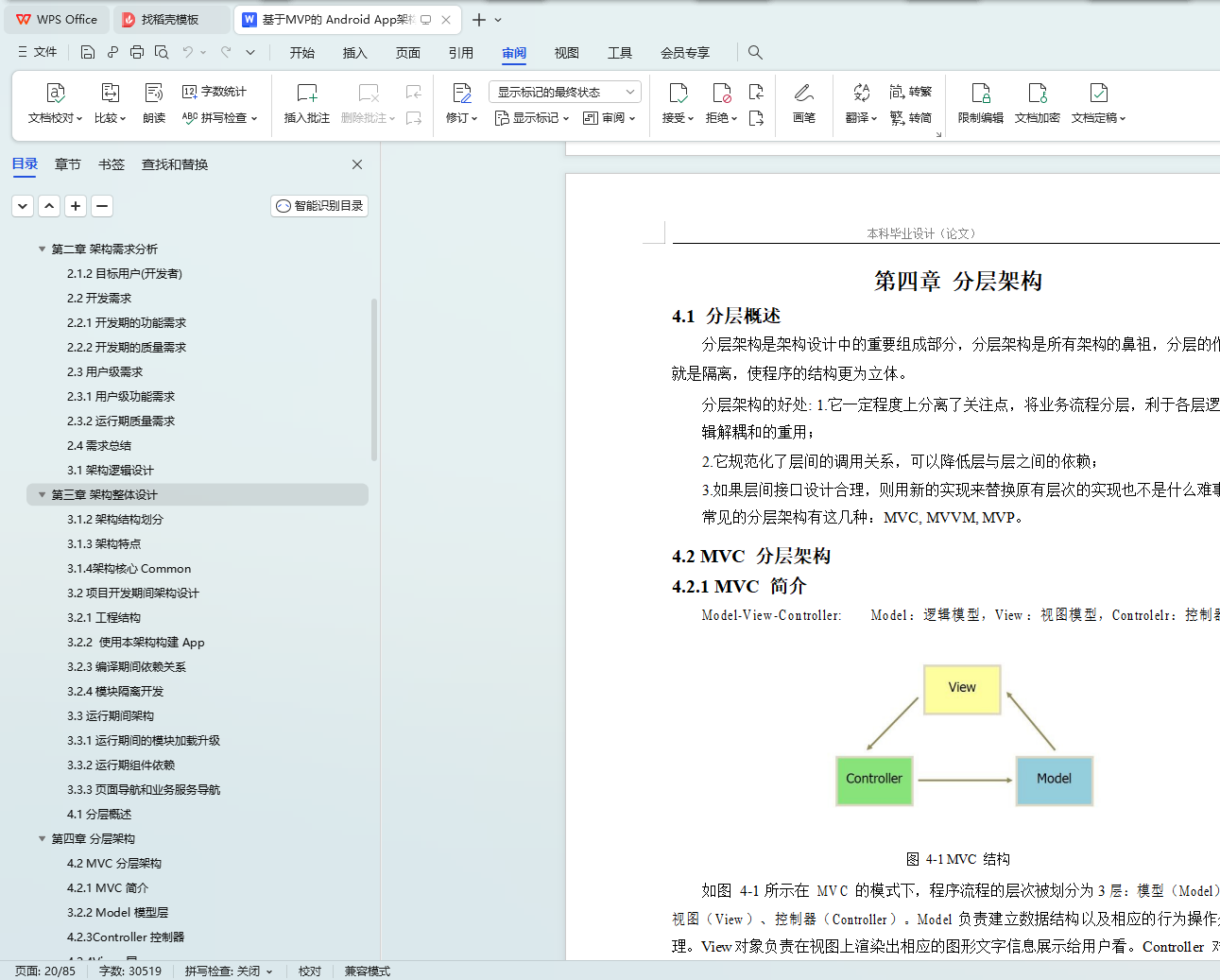Click the move-up arrow in outline pane

pos(50,205)
